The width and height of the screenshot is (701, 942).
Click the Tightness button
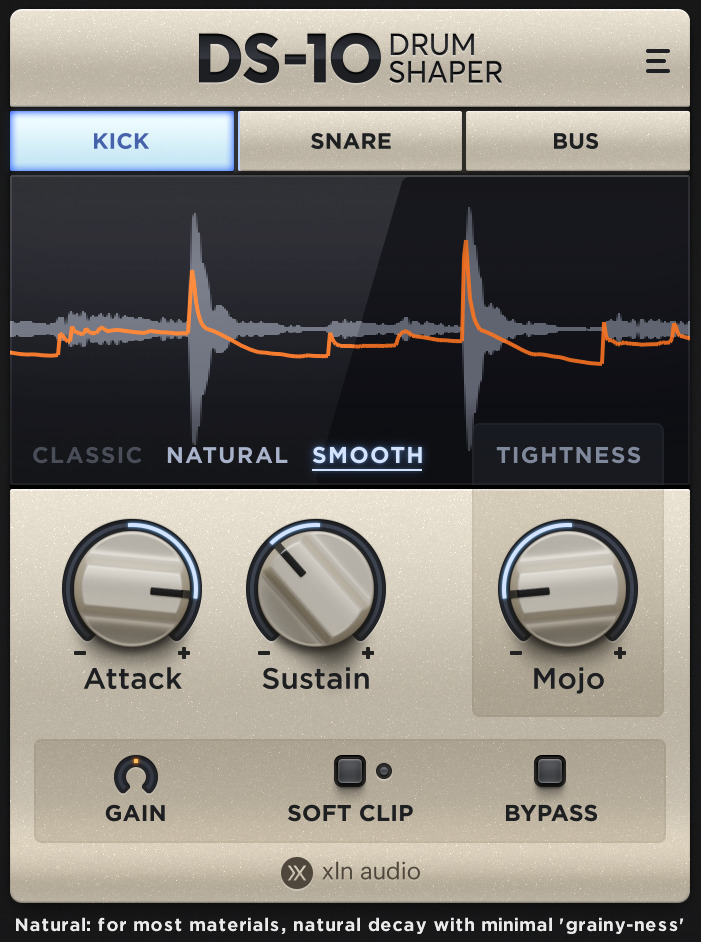[x=568, y=455]
